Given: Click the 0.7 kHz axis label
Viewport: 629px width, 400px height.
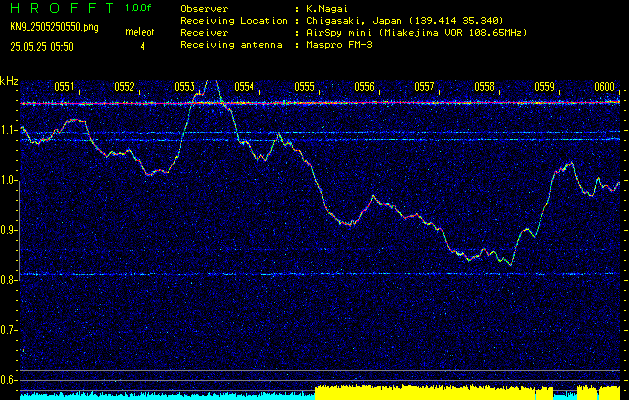Looking at the screenshot, I should (x=9, y=330).
